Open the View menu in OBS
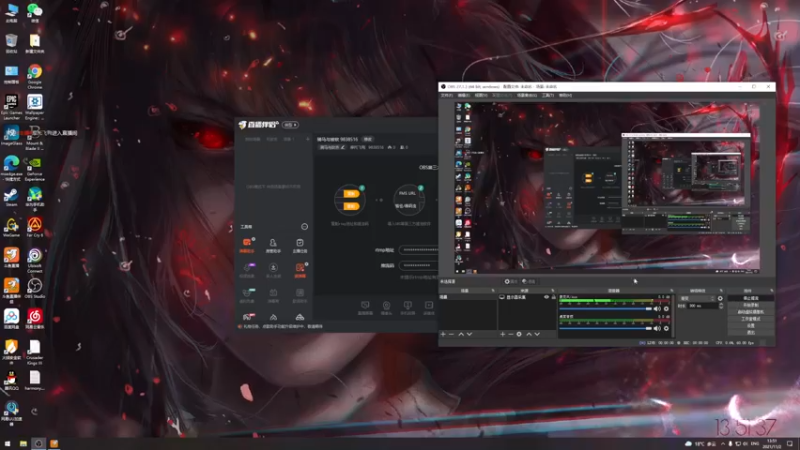 point(481,95)
